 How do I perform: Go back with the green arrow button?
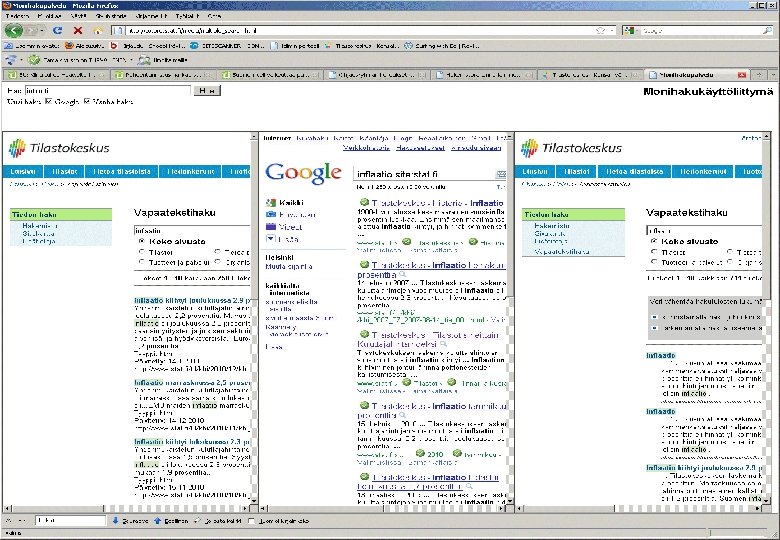[13, 30]
